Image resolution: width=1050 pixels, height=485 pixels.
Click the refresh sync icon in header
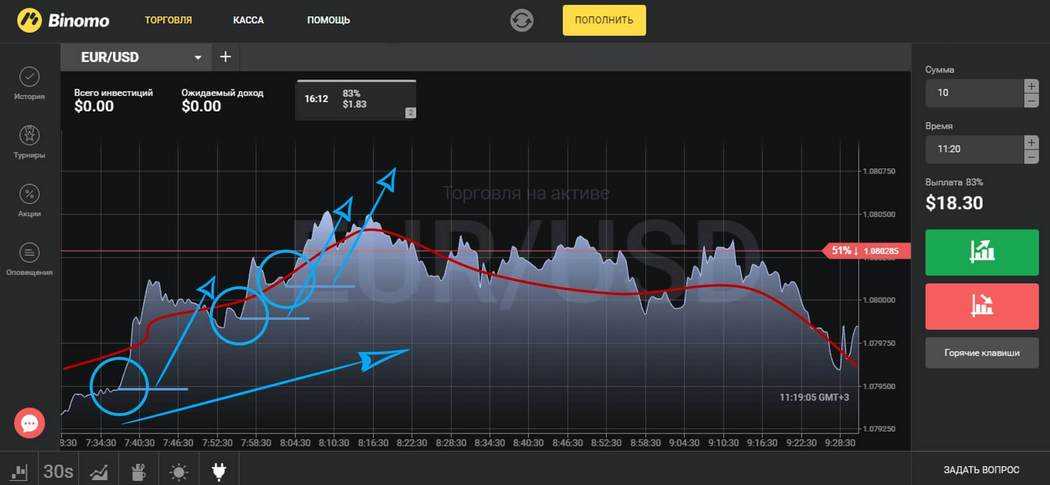(x=522, y=20)
